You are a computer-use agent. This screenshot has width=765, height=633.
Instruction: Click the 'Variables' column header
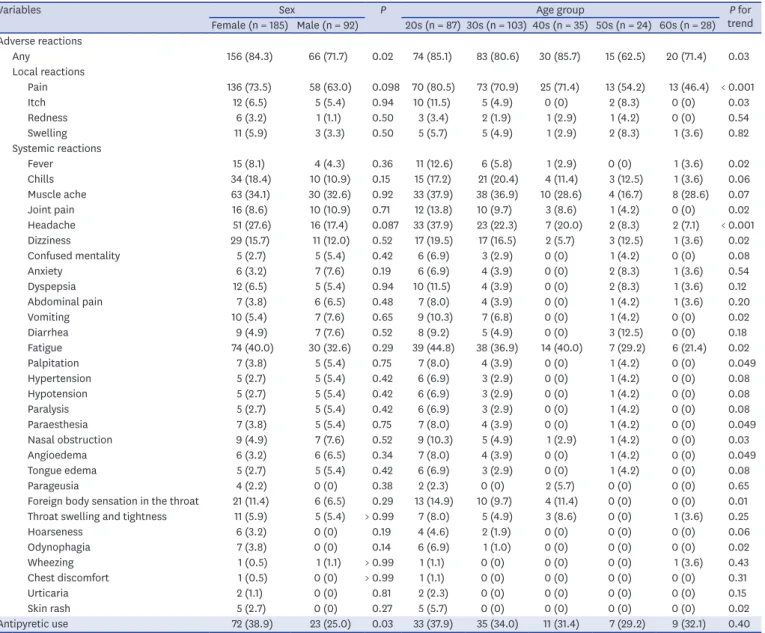(x=20, y=10)
